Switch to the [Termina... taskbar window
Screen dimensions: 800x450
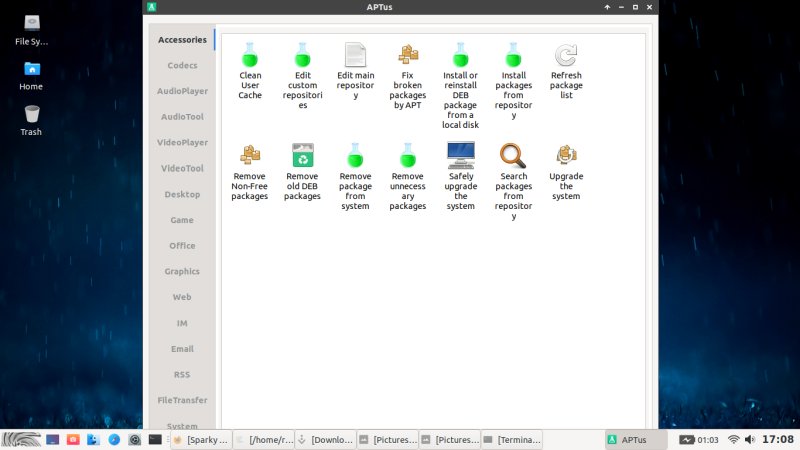512,439
